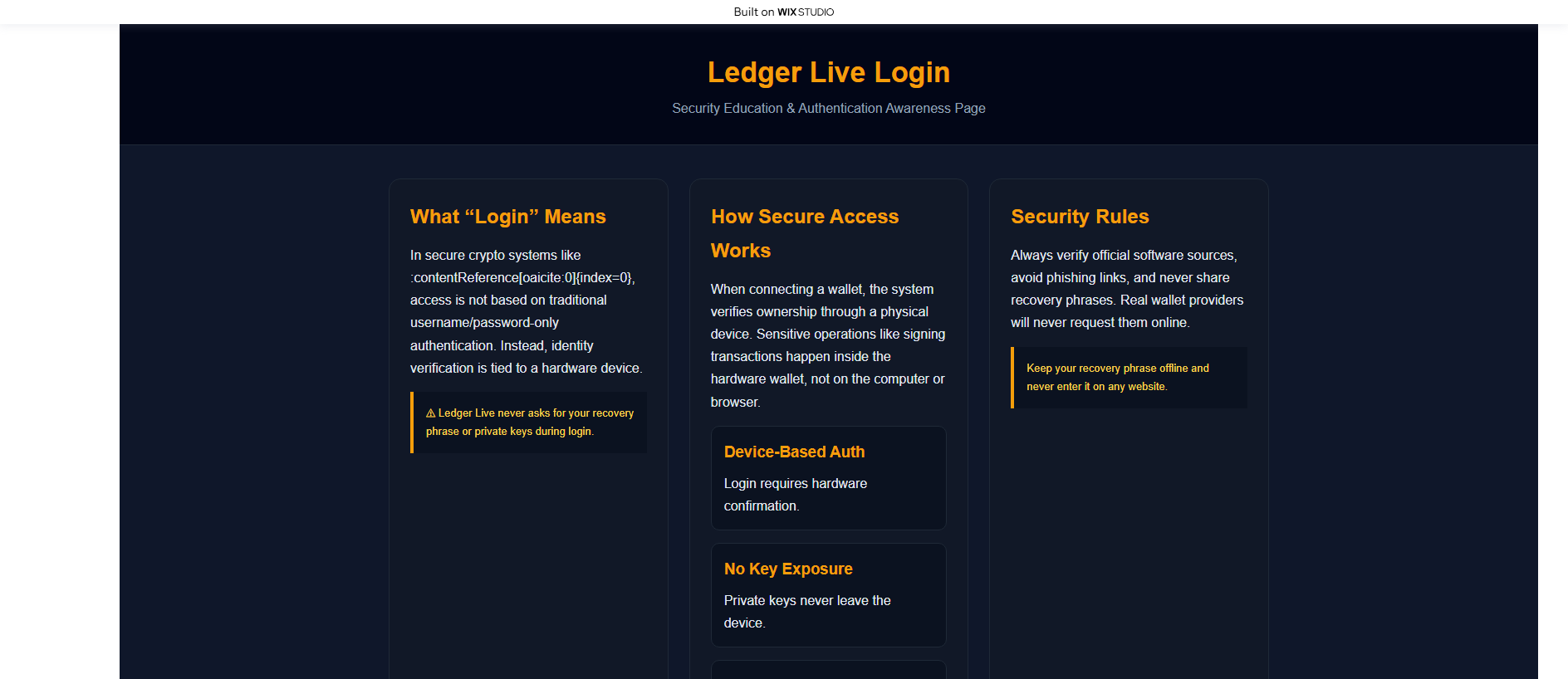Open the Built on Wix Studio banner link
This screenshot has width=1568, height=679.
[784, 12]
